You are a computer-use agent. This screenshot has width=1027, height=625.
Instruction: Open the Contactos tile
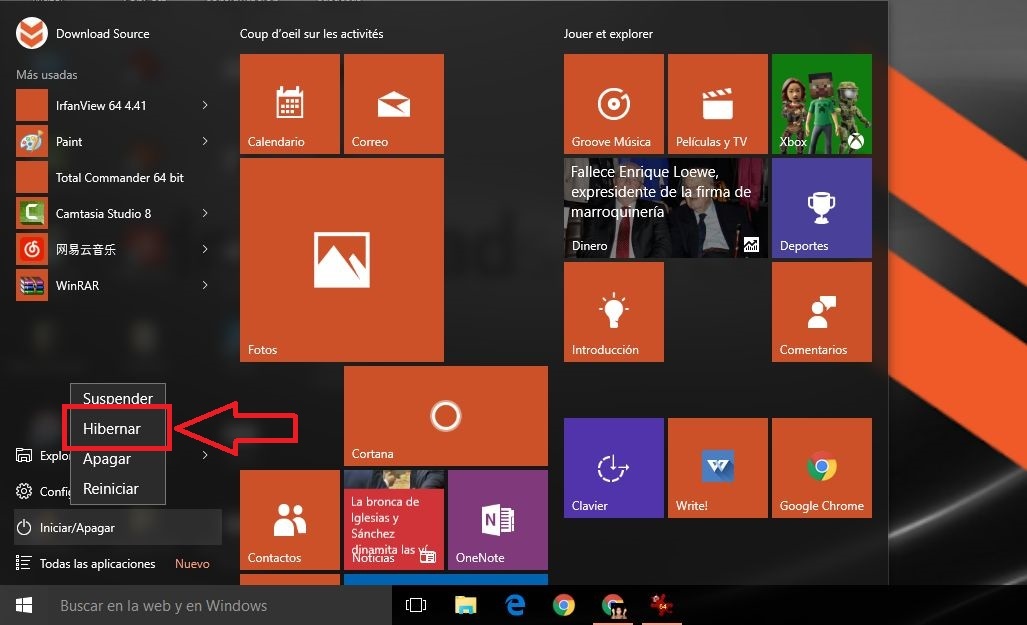[x=289, y=520]
